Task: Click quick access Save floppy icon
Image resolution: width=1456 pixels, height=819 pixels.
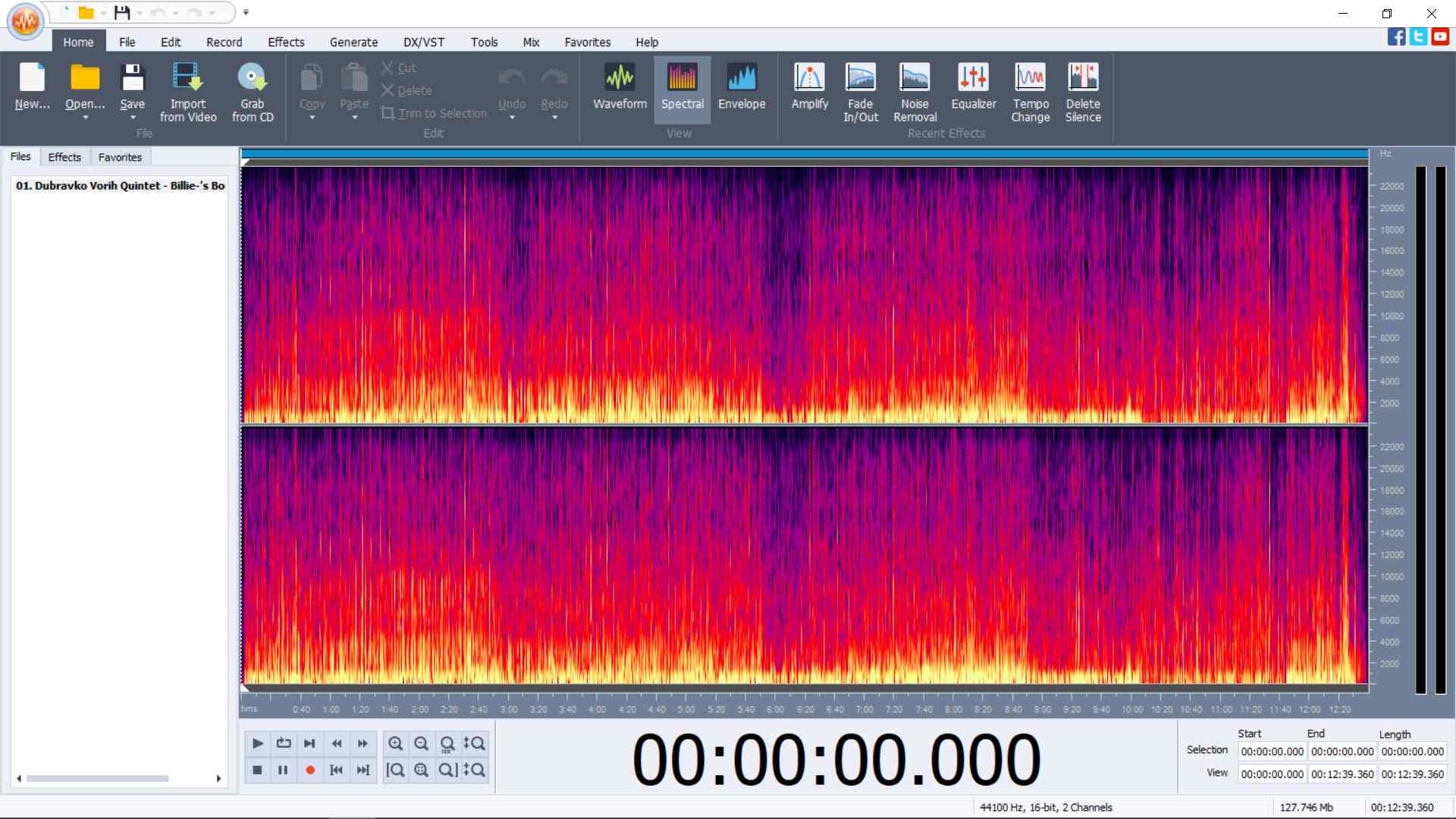Action: pyautogui.click(x=122, y=12)
